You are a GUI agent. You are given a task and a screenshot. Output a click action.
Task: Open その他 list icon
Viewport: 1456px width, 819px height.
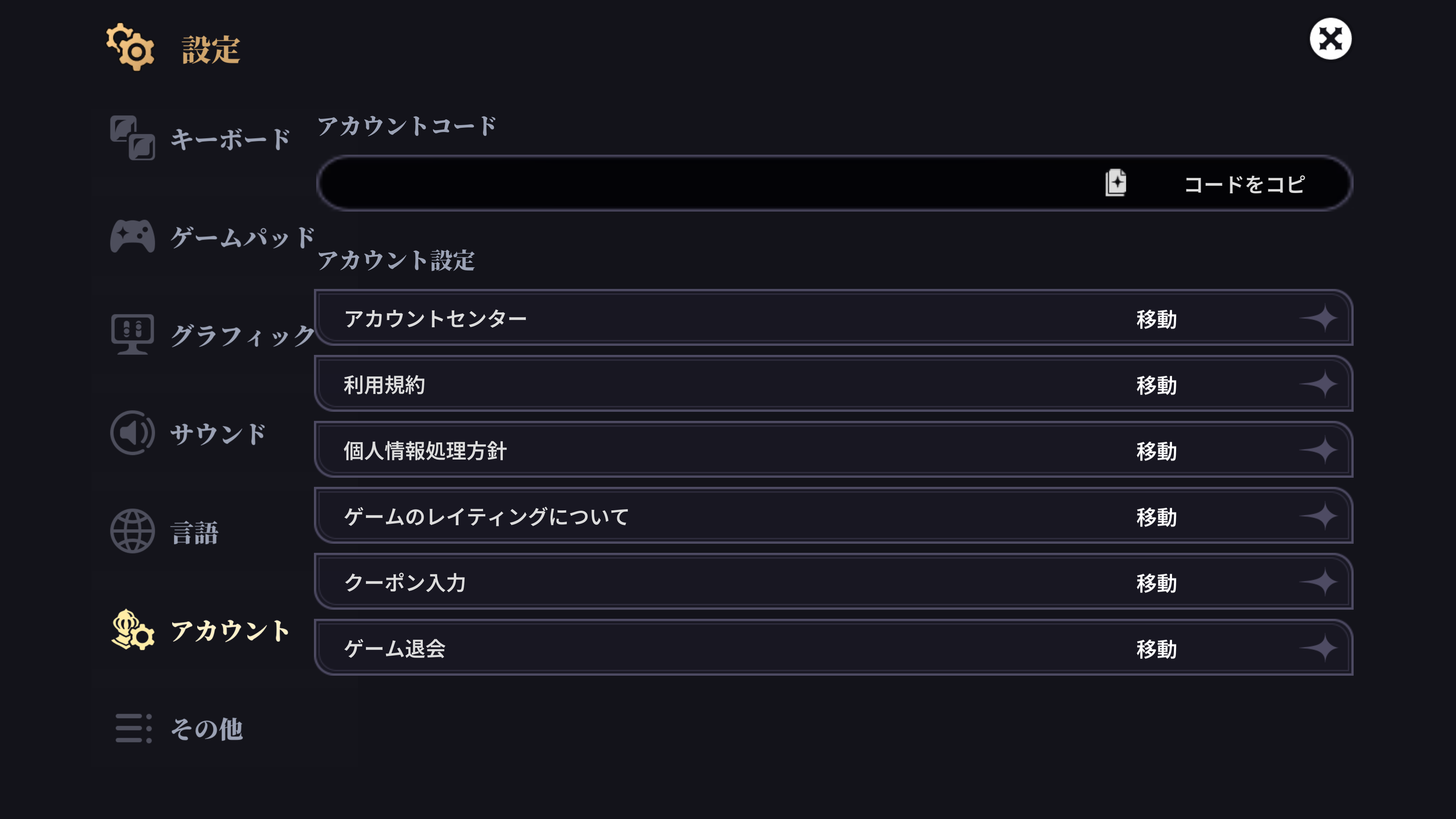[133, 728]
